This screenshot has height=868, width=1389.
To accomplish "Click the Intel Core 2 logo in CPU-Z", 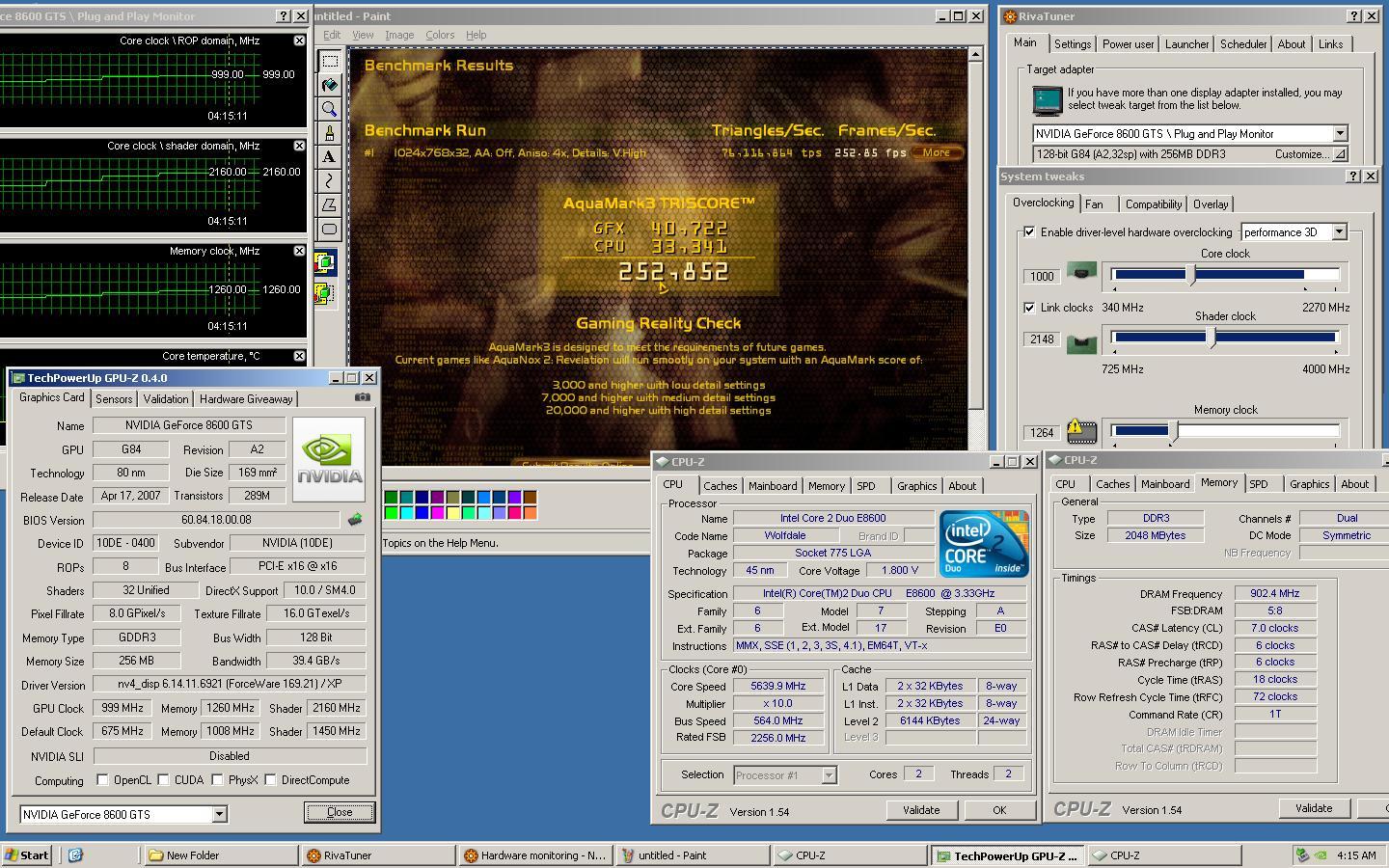I will [984, 544].
